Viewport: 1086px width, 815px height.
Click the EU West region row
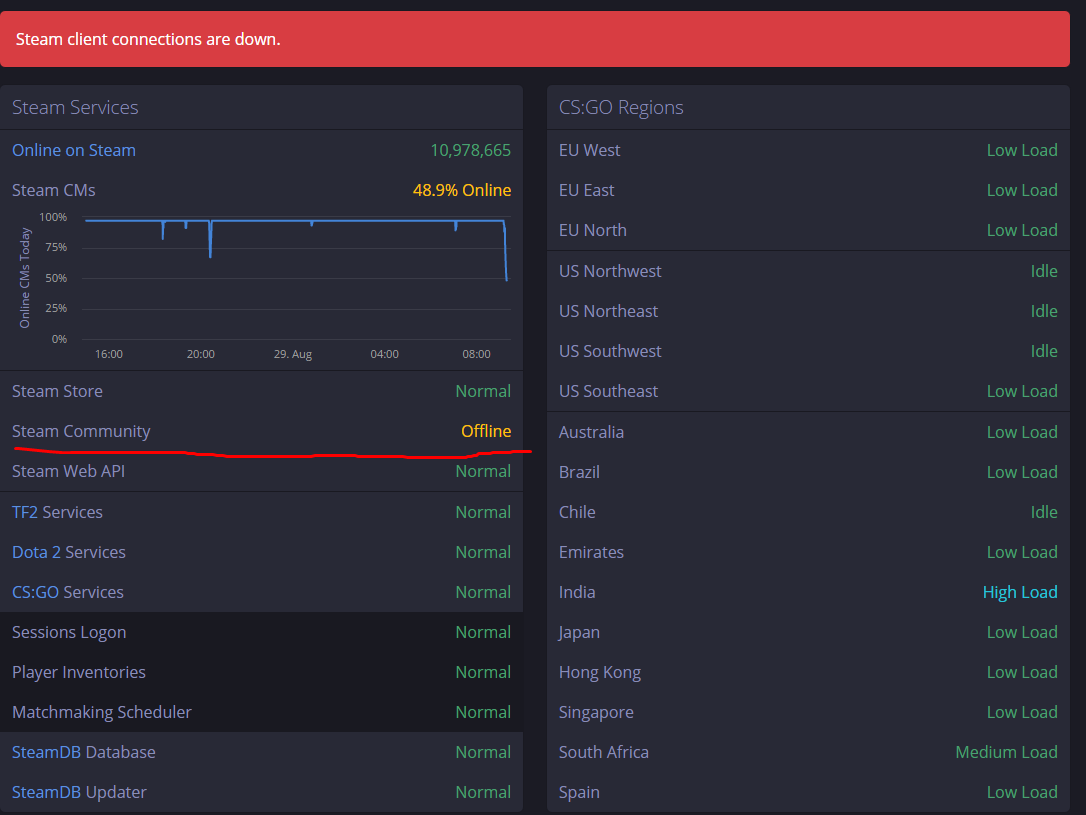click(x=808, y=150)
